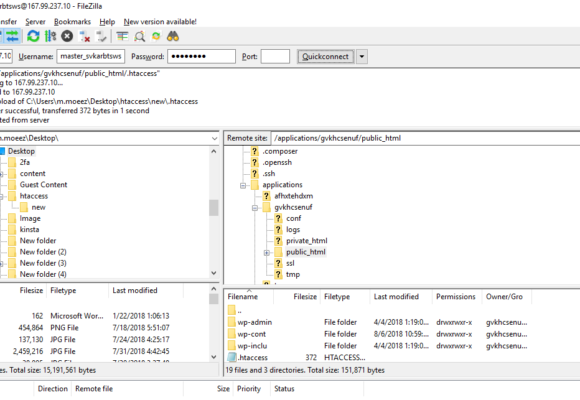This screenshot has height=400, width=580.
Task: Click the Quickconnect button
Action: pyautogui.click(x=326, y=57)
